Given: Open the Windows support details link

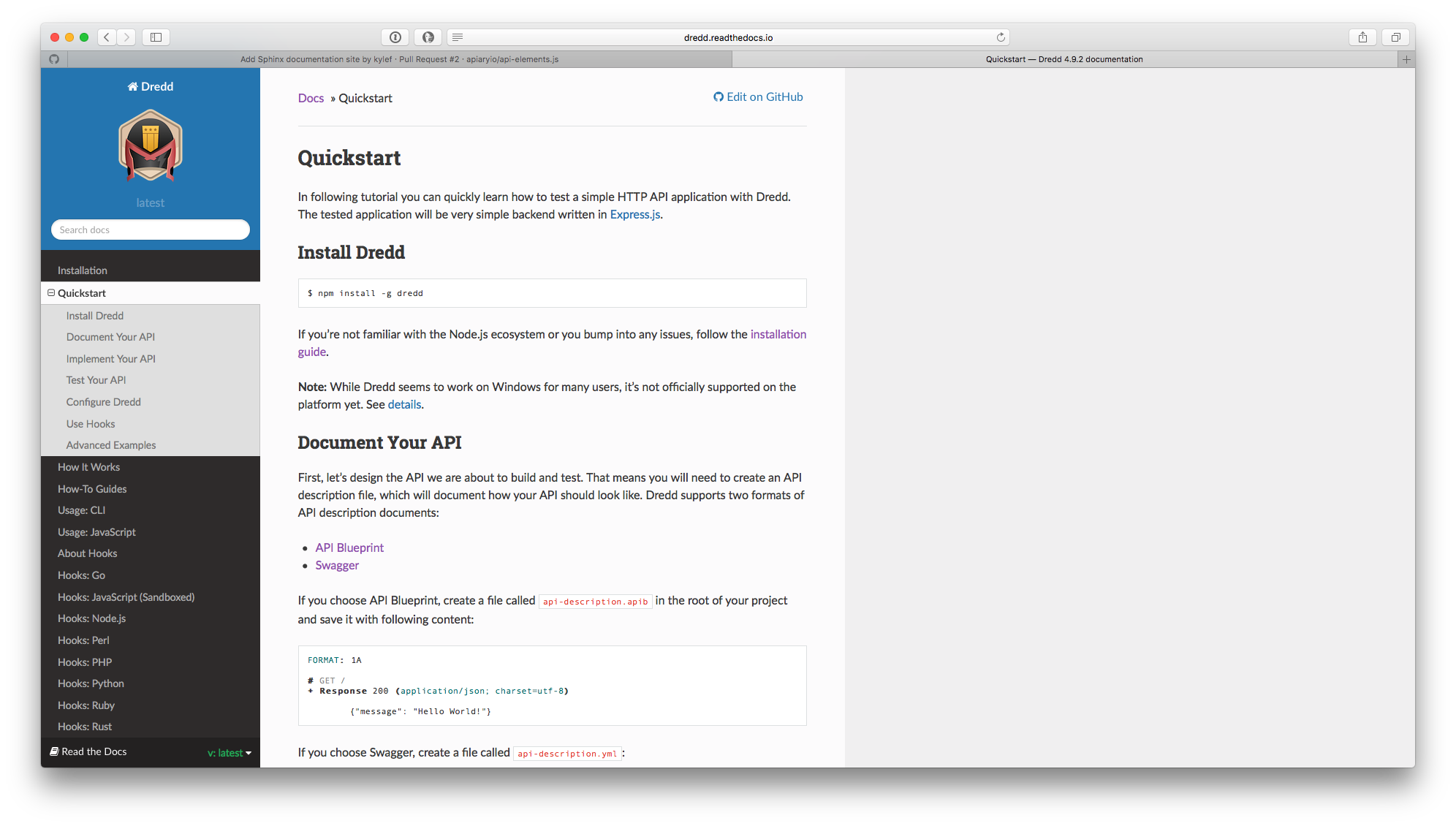Looking at the screenshot, I should pyautogui.click(x=404, y=404).
